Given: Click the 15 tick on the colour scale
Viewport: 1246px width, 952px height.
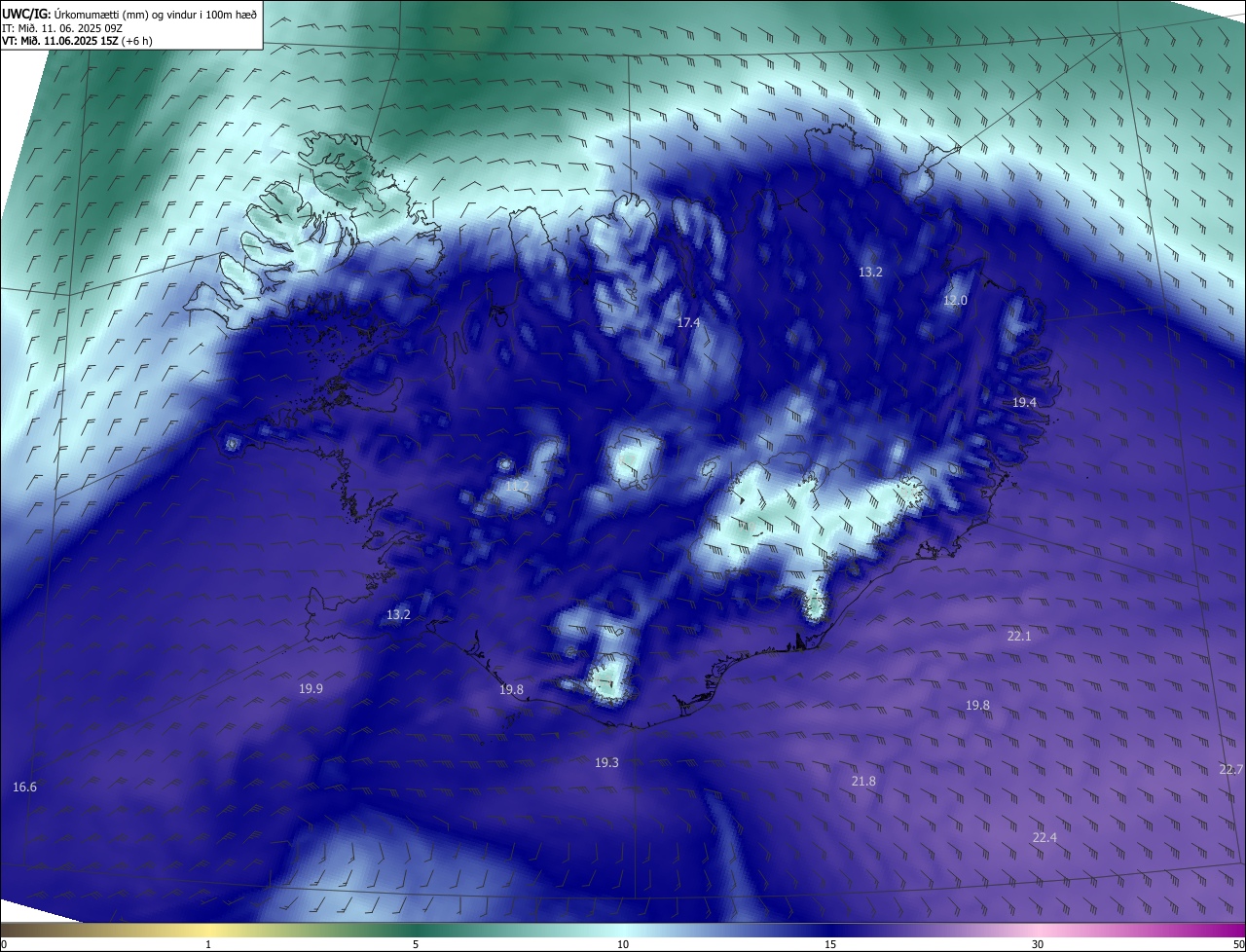Looking at the screenshot, I should pos(830,944).
